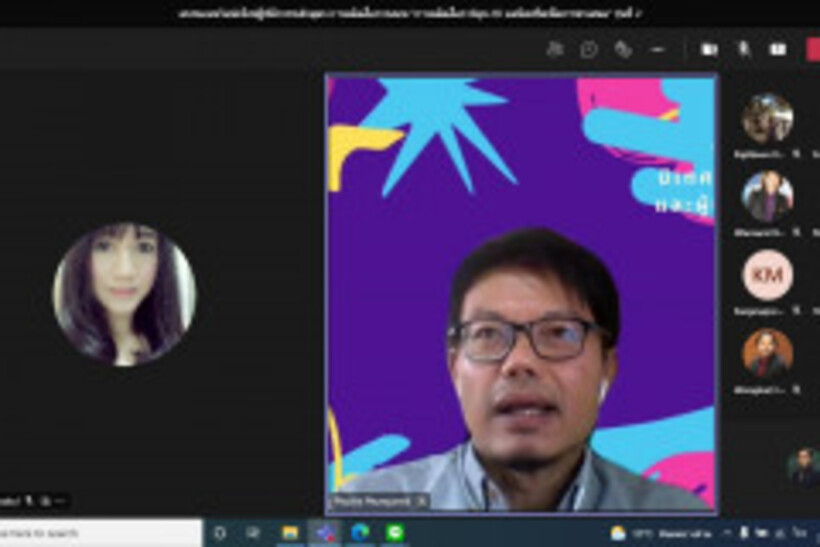Open the LINE app from taskbar
Image resolution: width=820 pixels, height=547 pixels.
(x=396, y=532)
